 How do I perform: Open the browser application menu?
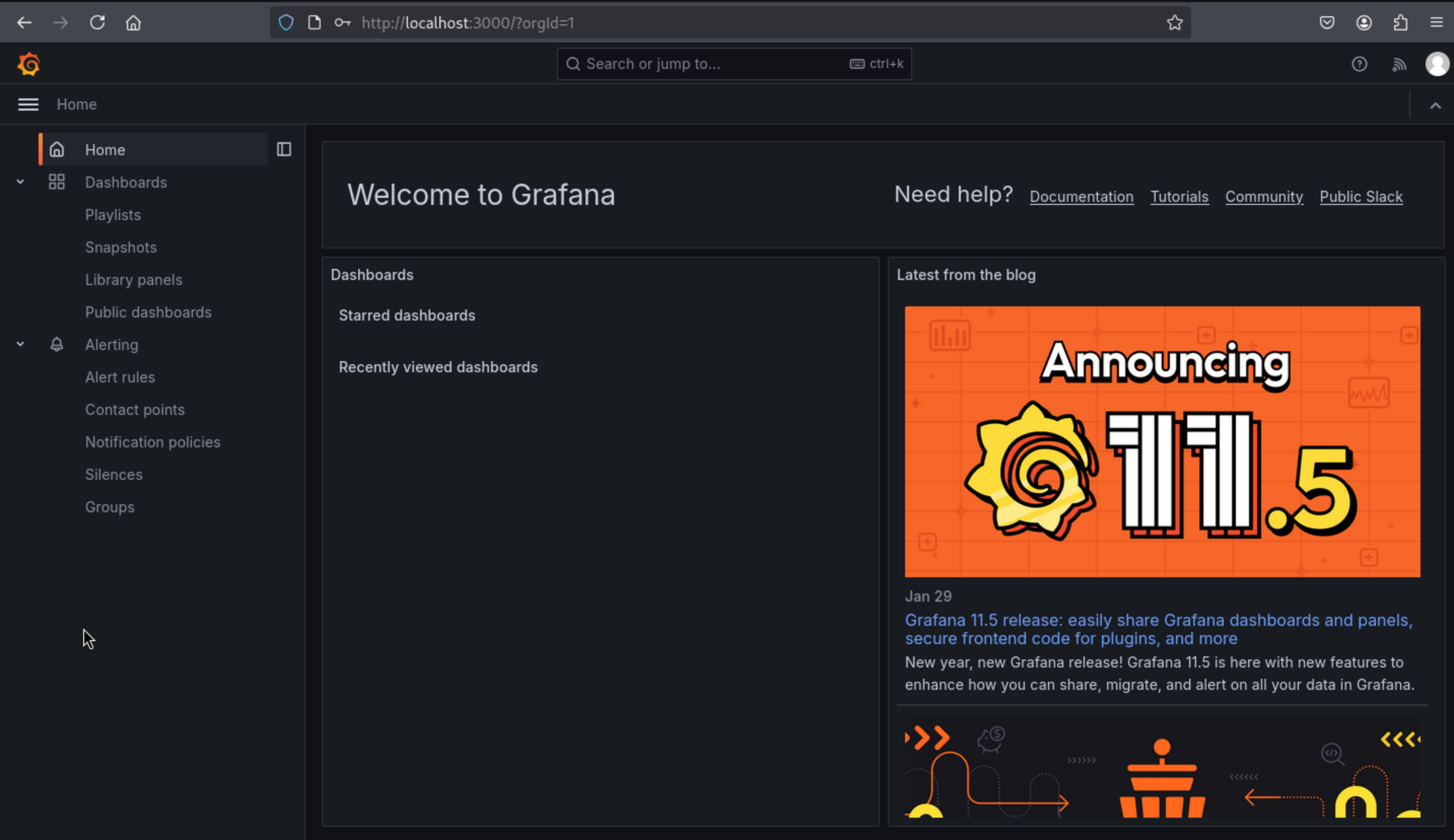(x=1437, y=23)
